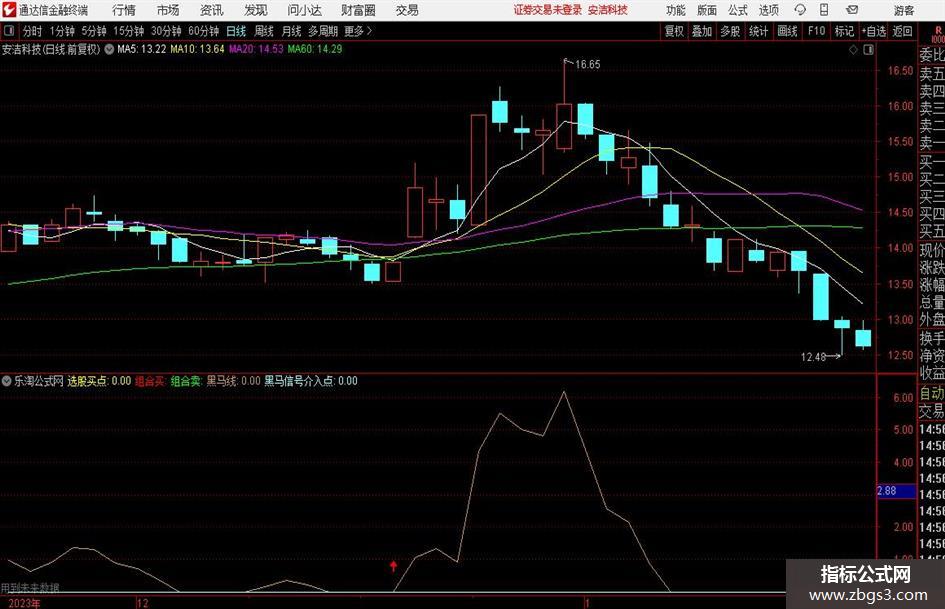Click the diamond icon above the chart
945x609 pixels.
click(853, 50)
